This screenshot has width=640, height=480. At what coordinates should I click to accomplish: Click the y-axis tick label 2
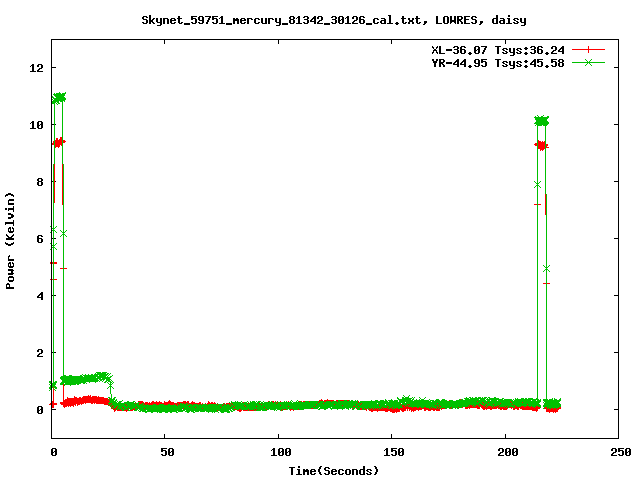click(x=40, y=353)
